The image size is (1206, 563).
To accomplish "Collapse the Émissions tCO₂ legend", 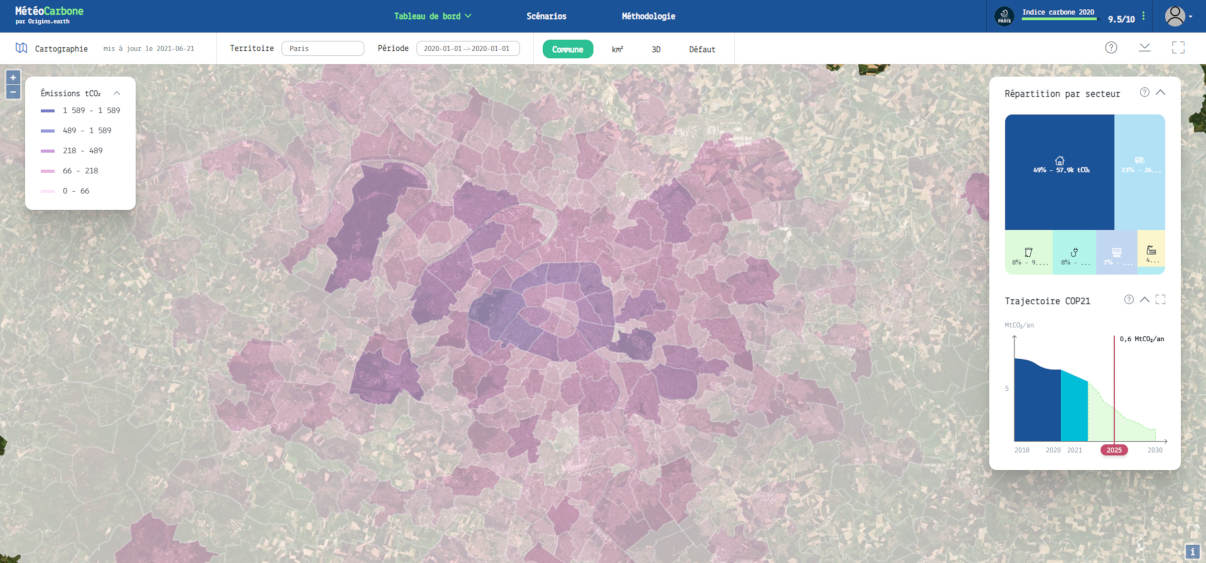I will [117, 93].
